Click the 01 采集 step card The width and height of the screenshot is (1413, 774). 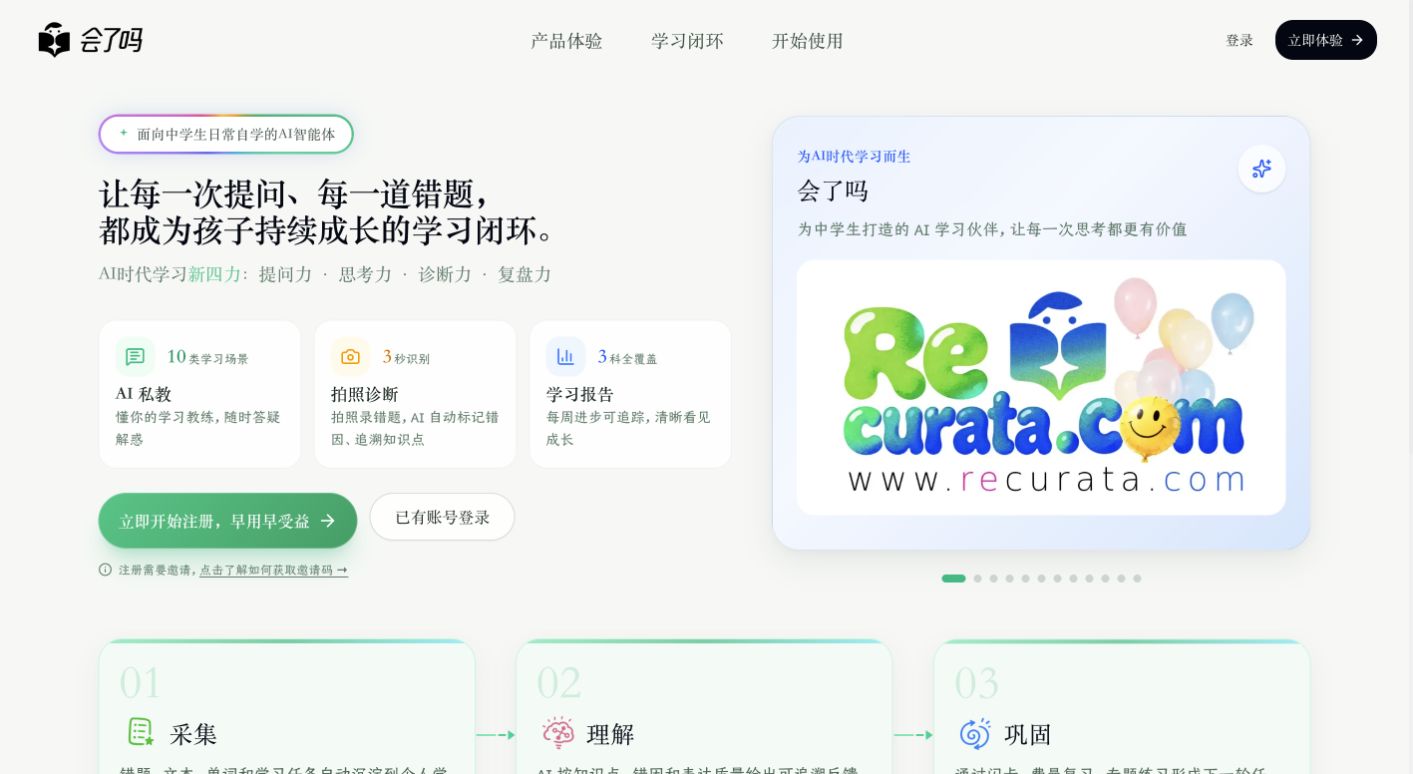point(287,707)
